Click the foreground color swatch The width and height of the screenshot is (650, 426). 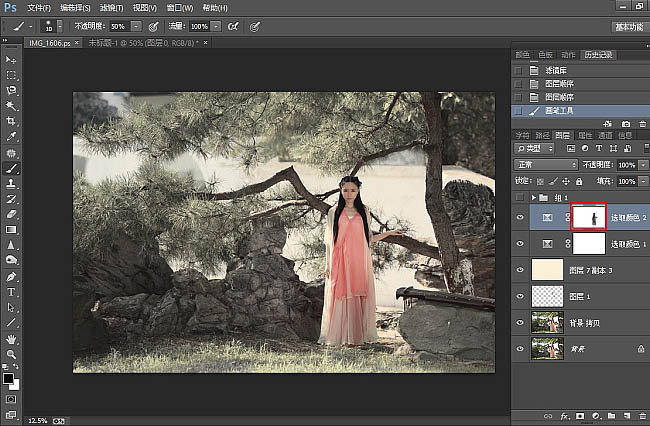coord(9,378)
